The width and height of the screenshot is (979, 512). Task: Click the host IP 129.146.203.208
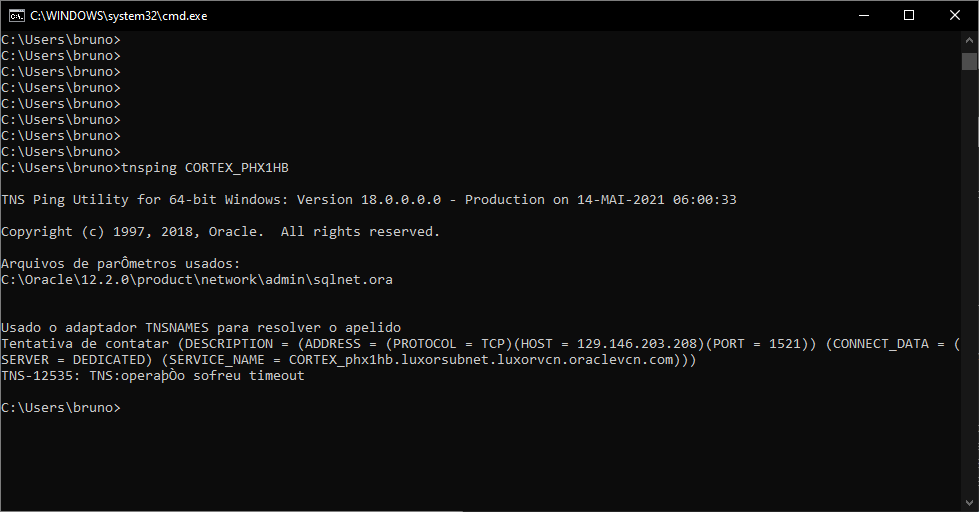pyautogui.click(x=636, y=344)
